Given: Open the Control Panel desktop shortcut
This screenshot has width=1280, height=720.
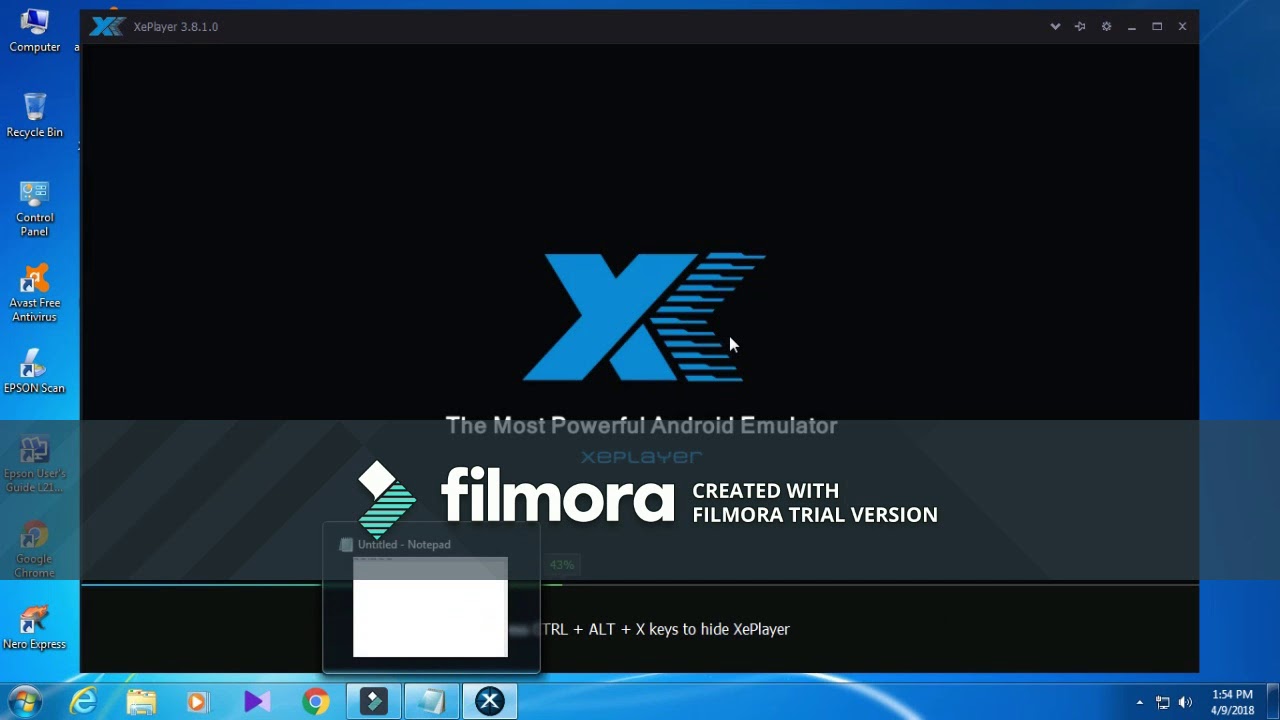Looking at the screenshot, I should 35,208.
